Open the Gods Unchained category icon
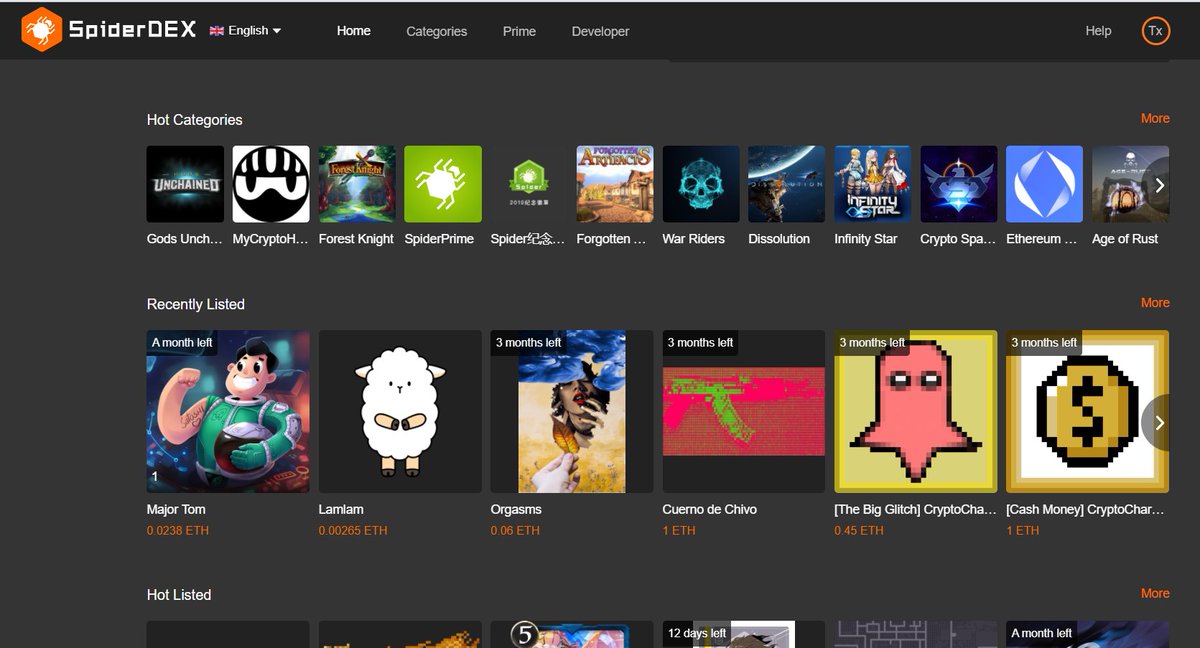 pos(185,184)
